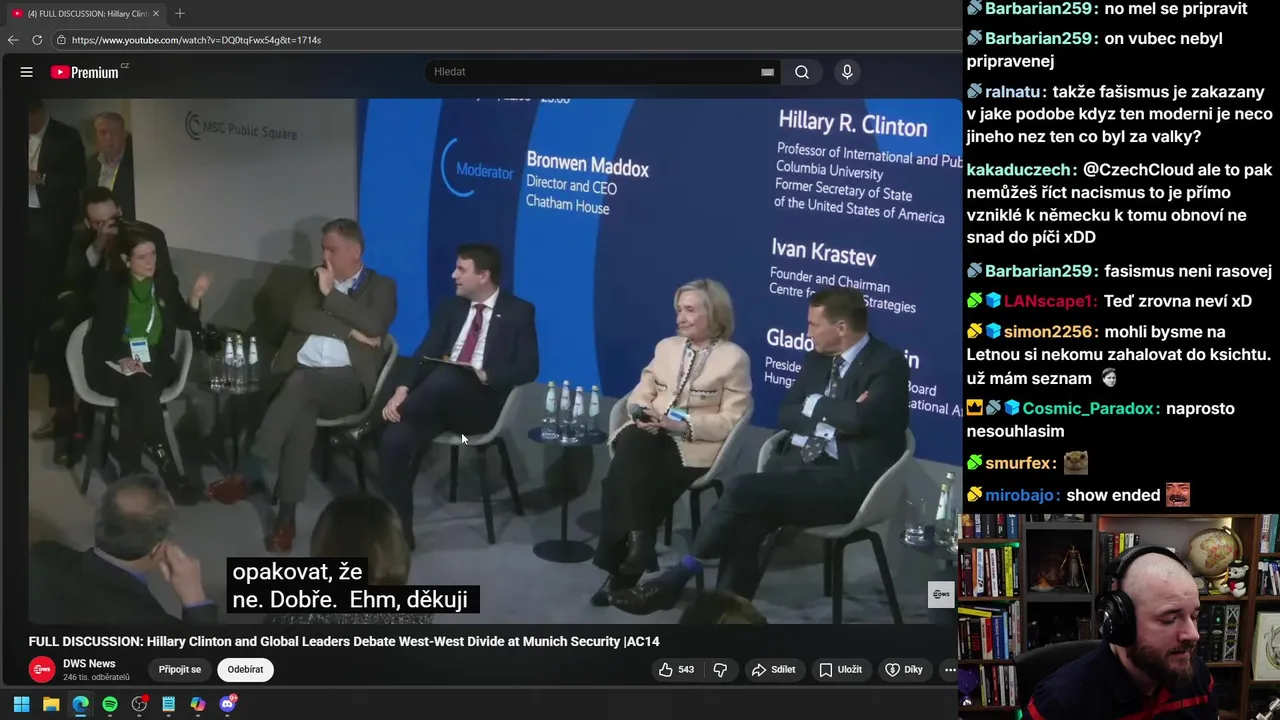Click the subtitle text 'ne. Dobře. Ehm, děkuji'
The image size is (1280, 720).
tap(350, 600)
